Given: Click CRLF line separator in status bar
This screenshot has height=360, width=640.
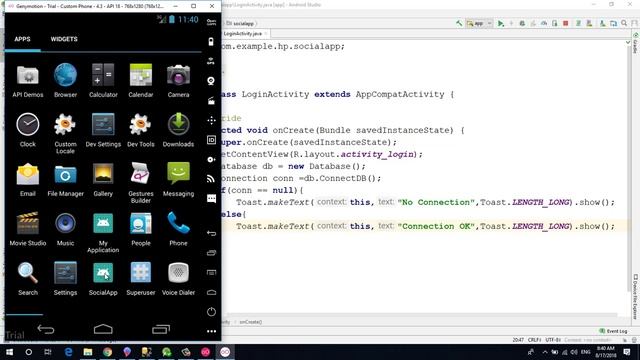Looking at the screenshot, I should click(534, 340).
